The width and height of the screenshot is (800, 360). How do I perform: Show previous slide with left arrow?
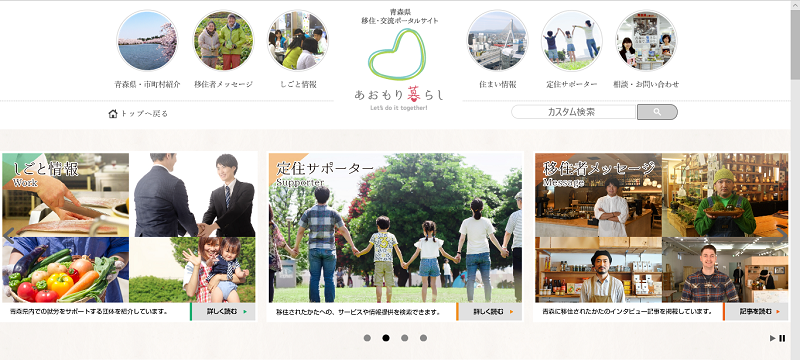[8, 235]
